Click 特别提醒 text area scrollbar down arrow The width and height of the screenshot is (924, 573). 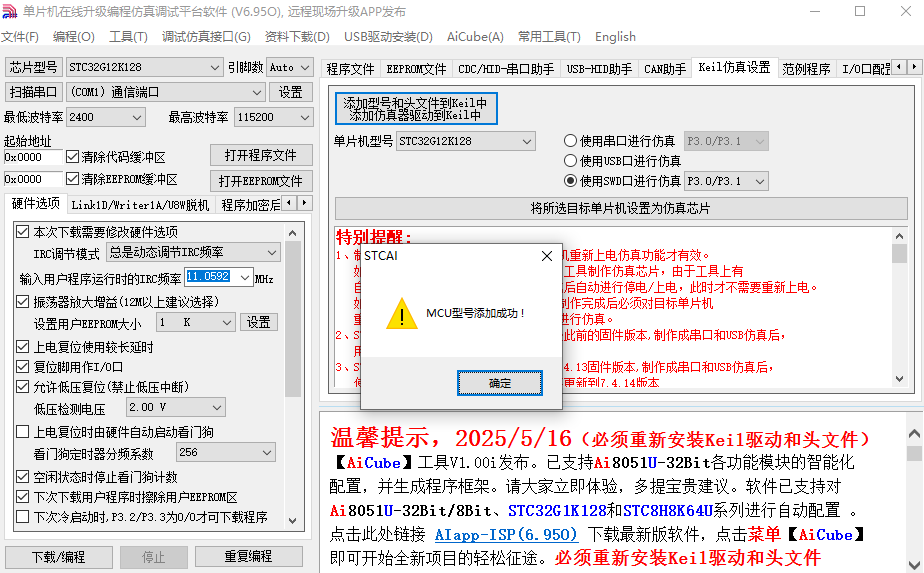click(899, 379)
